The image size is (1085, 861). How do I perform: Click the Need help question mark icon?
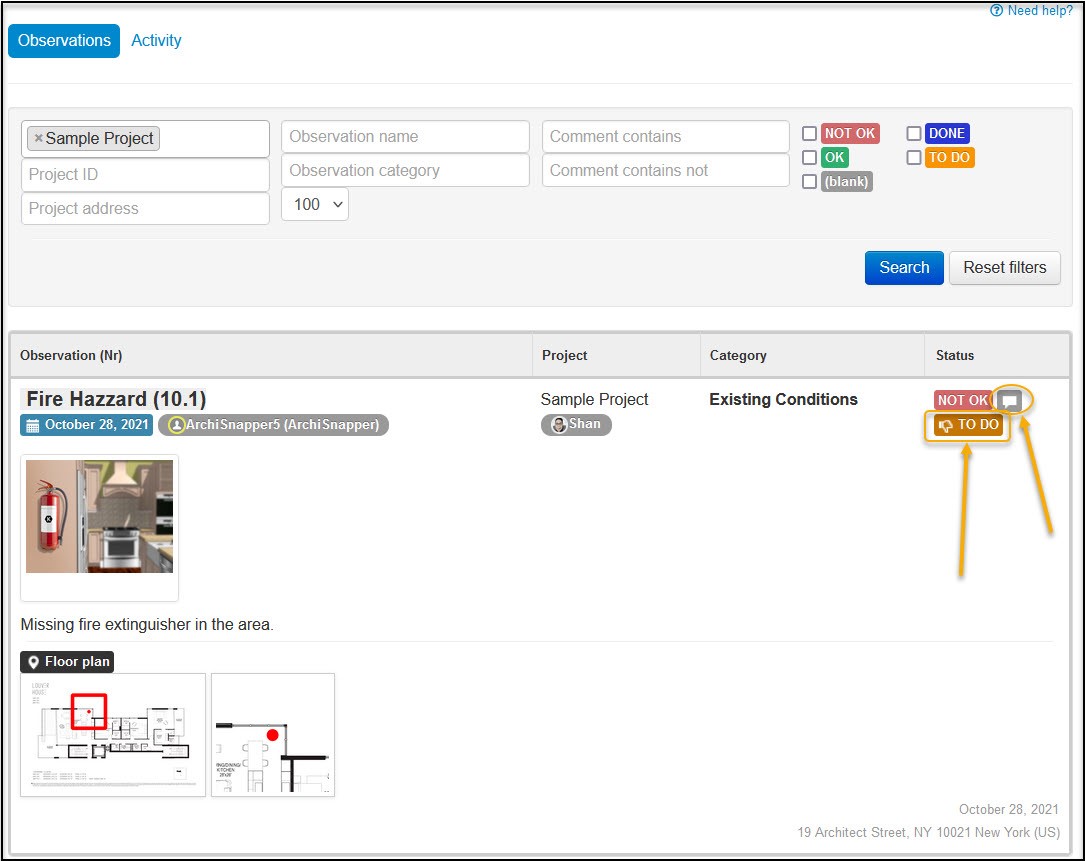tap(996, 10)
